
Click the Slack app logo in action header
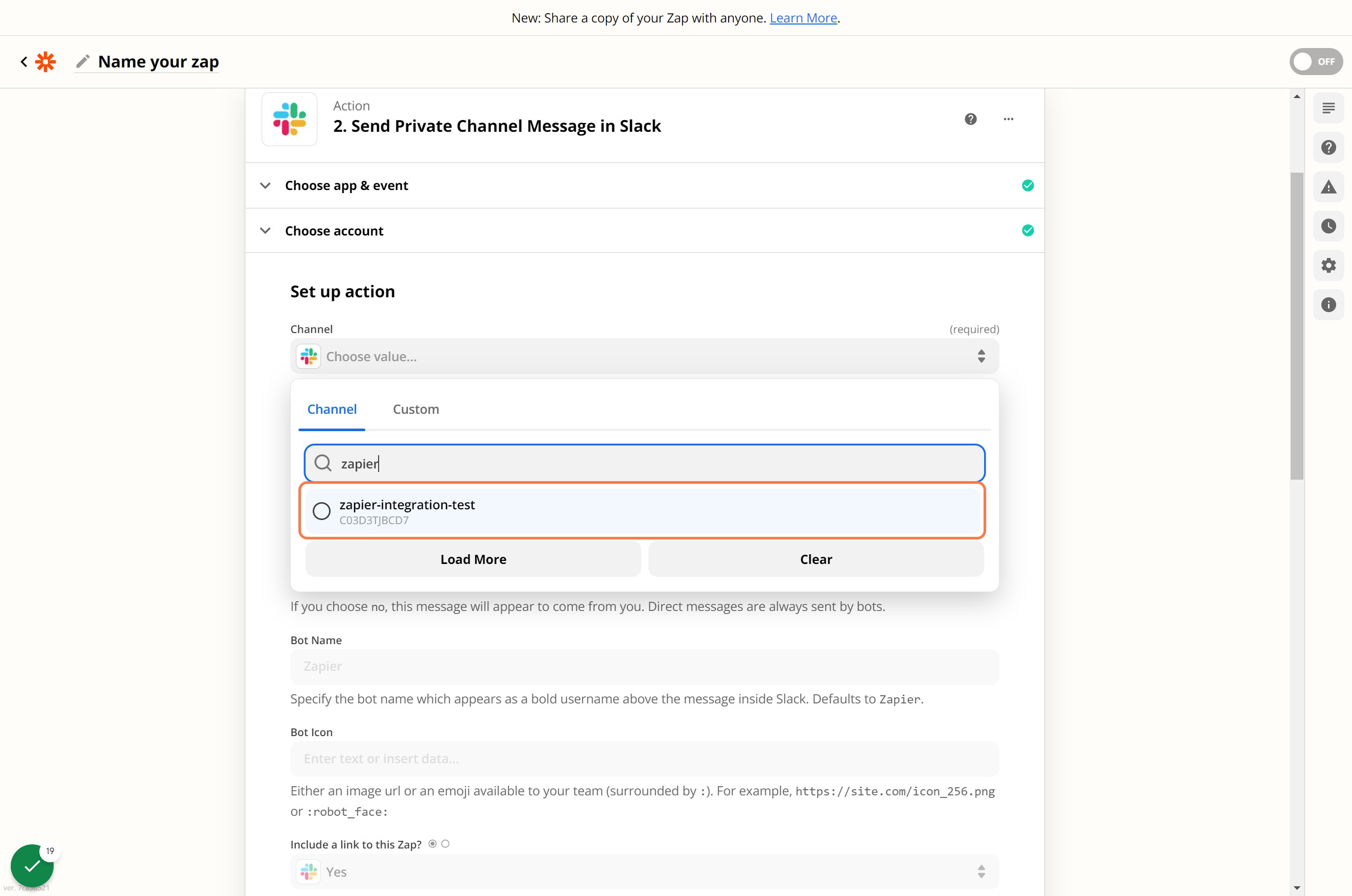pyautogui.click(x=289, y=119)
